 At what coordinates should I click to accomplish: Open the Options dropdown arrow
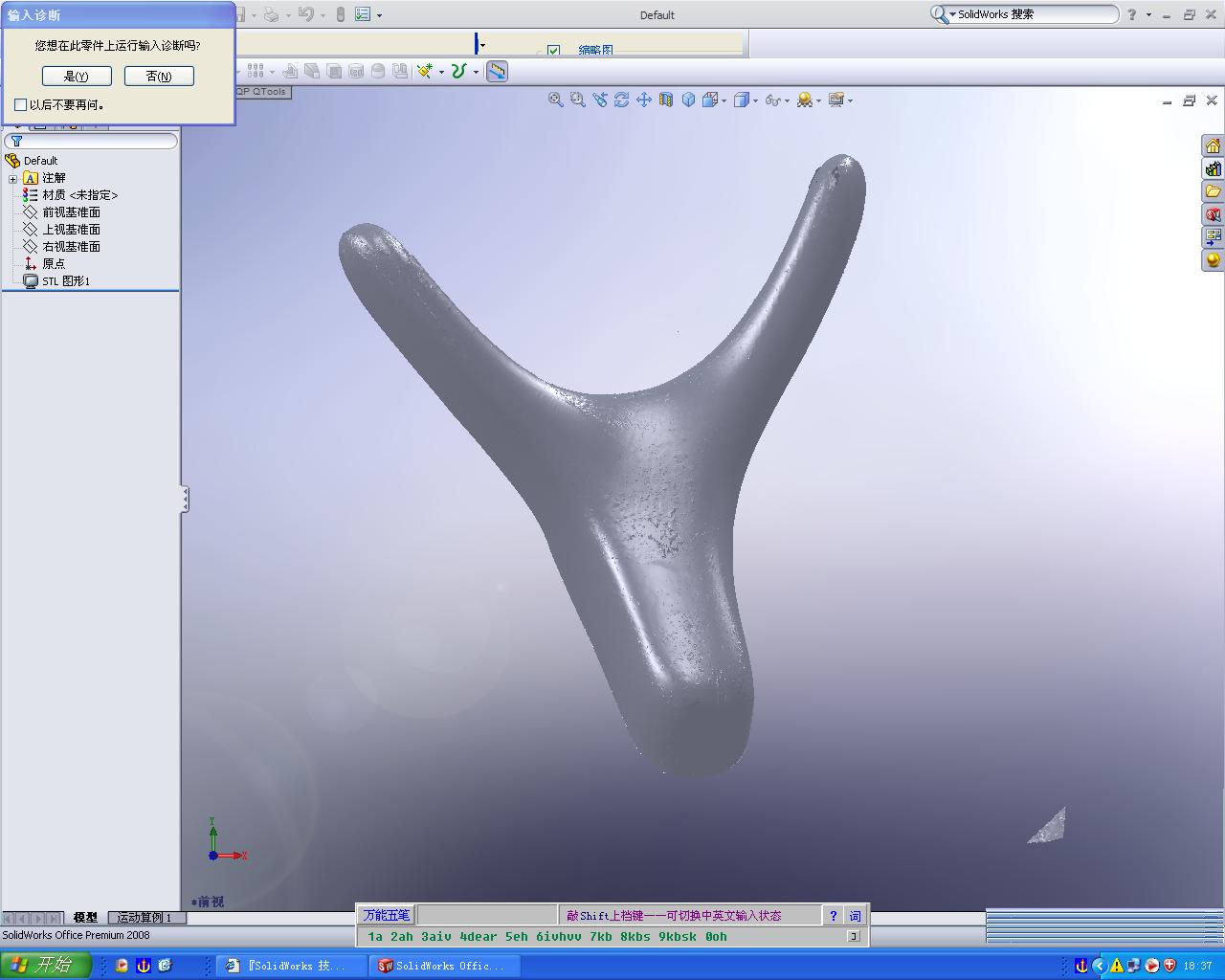(379, 15)
